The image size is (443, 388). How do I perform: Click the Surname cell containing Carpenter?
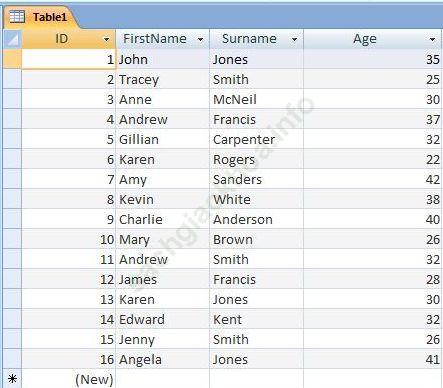256,139
